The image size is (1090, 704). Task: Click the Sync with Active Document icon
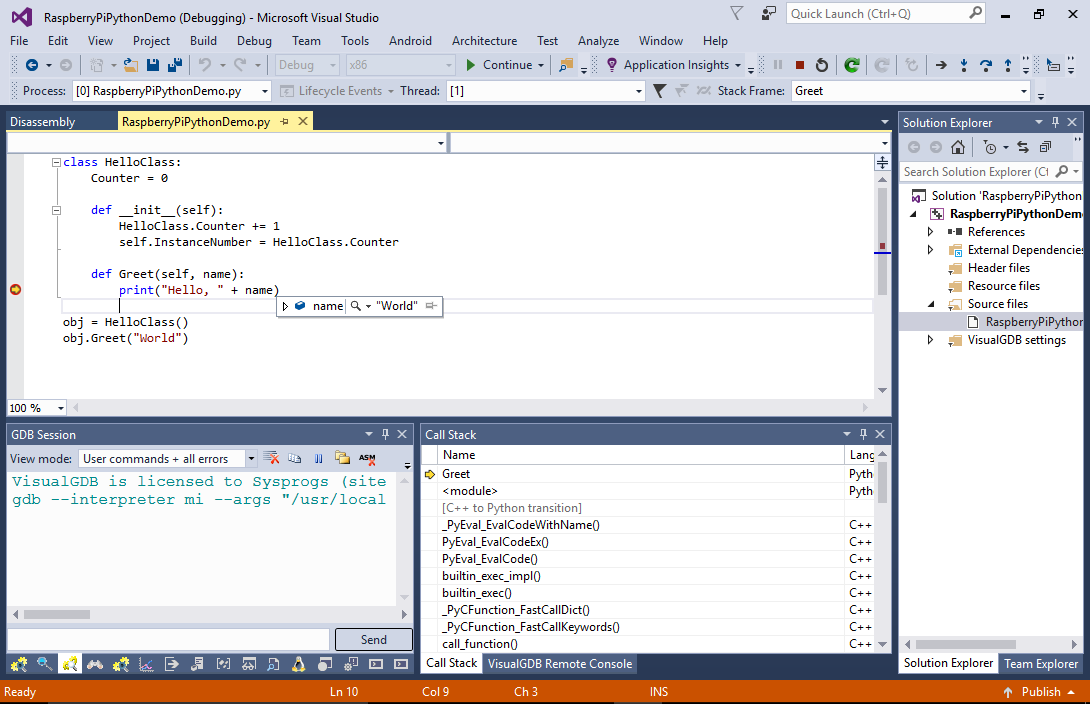(x=1023, y=147)
